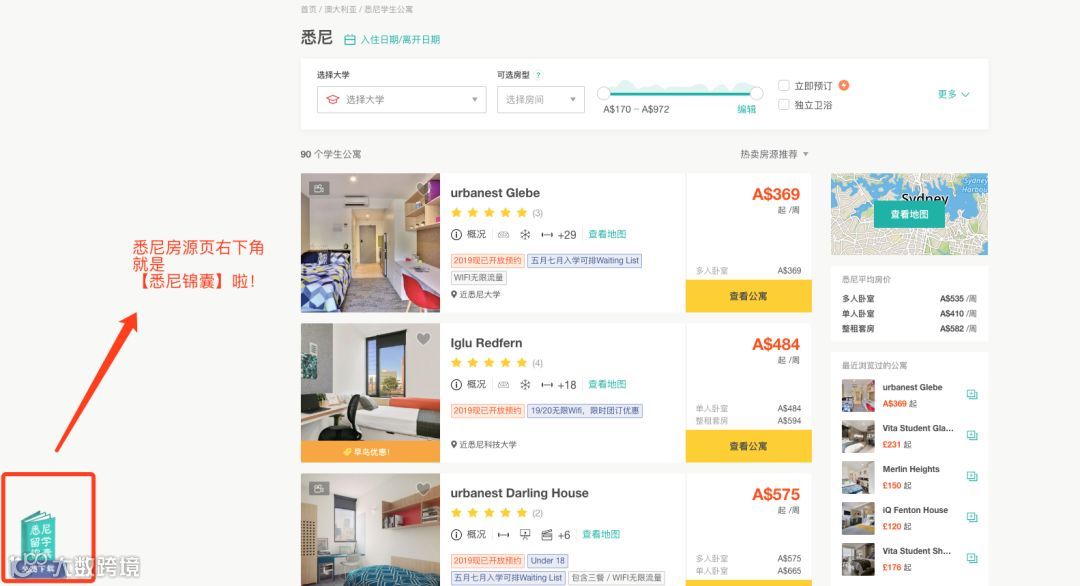The width and height of the screenshot is (1080, 586).
Task: Open the Sydney study guide book icon
Action: pyautogui.click(x=38, y=542)
